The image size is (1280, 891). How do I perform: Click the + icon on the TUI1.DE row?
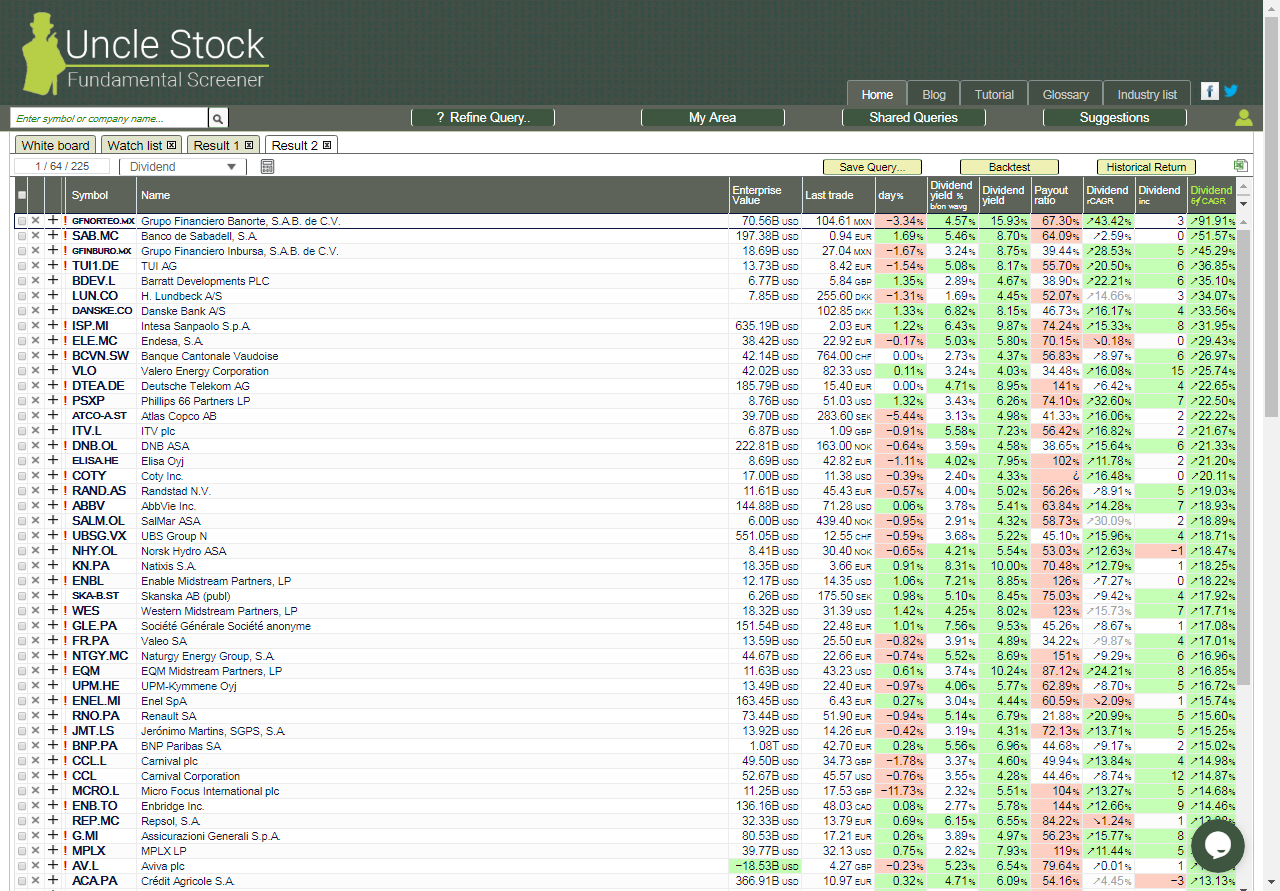click(x=53, y=266)
